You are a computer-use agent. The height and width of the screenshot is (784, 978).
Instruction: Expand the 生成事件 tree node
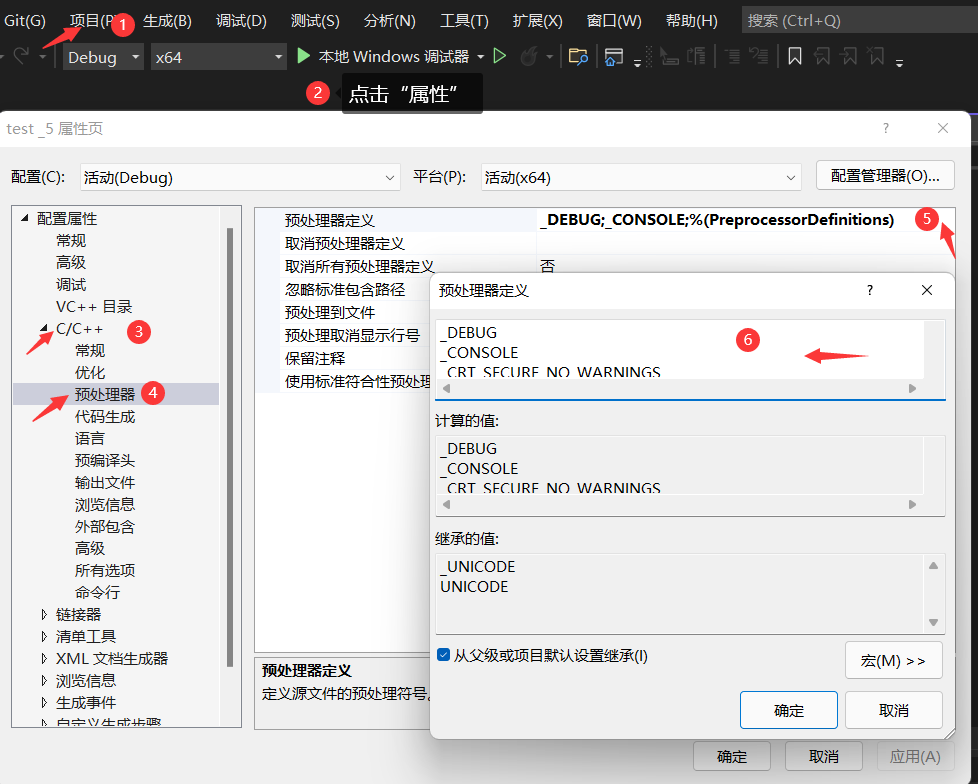pos(44,702)
